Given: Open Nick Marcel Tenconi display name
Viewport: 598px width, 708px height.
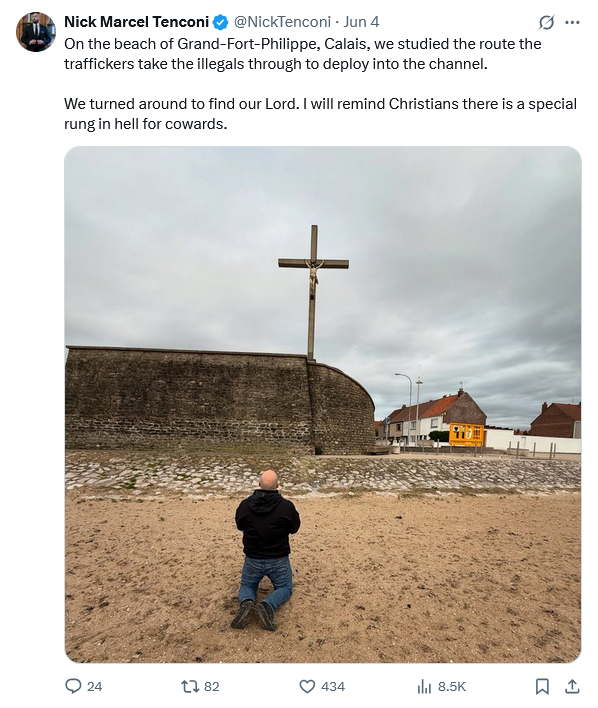Looking at the screenshot, I should point(136,22).
